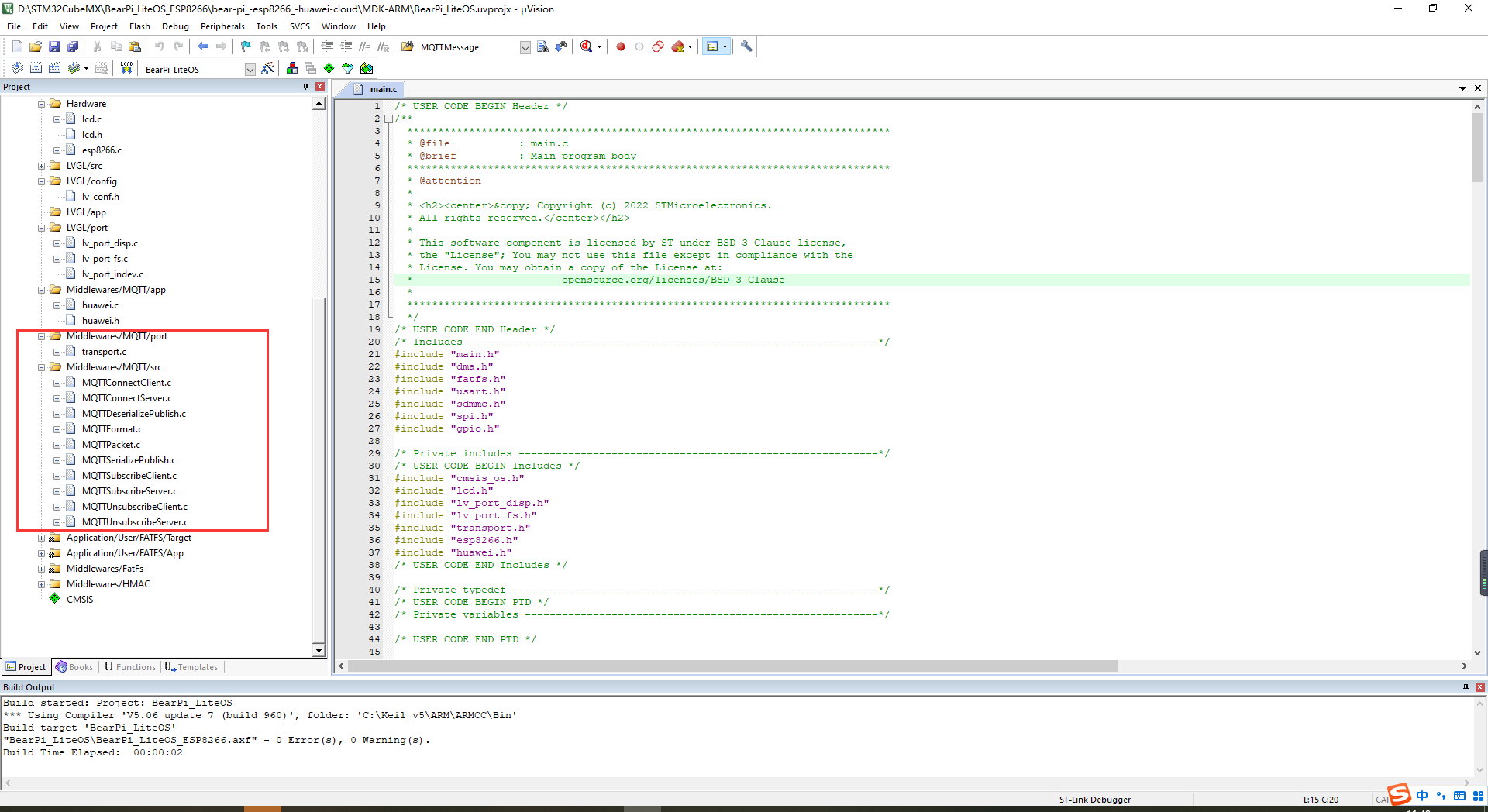This screenshot has height=812, width=1488.
Task: Collapse the Hardware group
Action: click(42, 104)
